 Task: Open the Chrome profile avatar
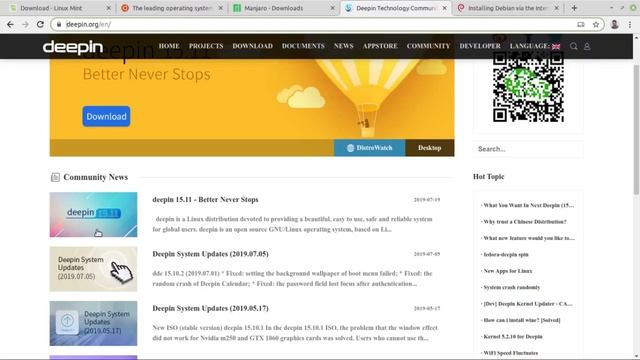coord(614,24)
